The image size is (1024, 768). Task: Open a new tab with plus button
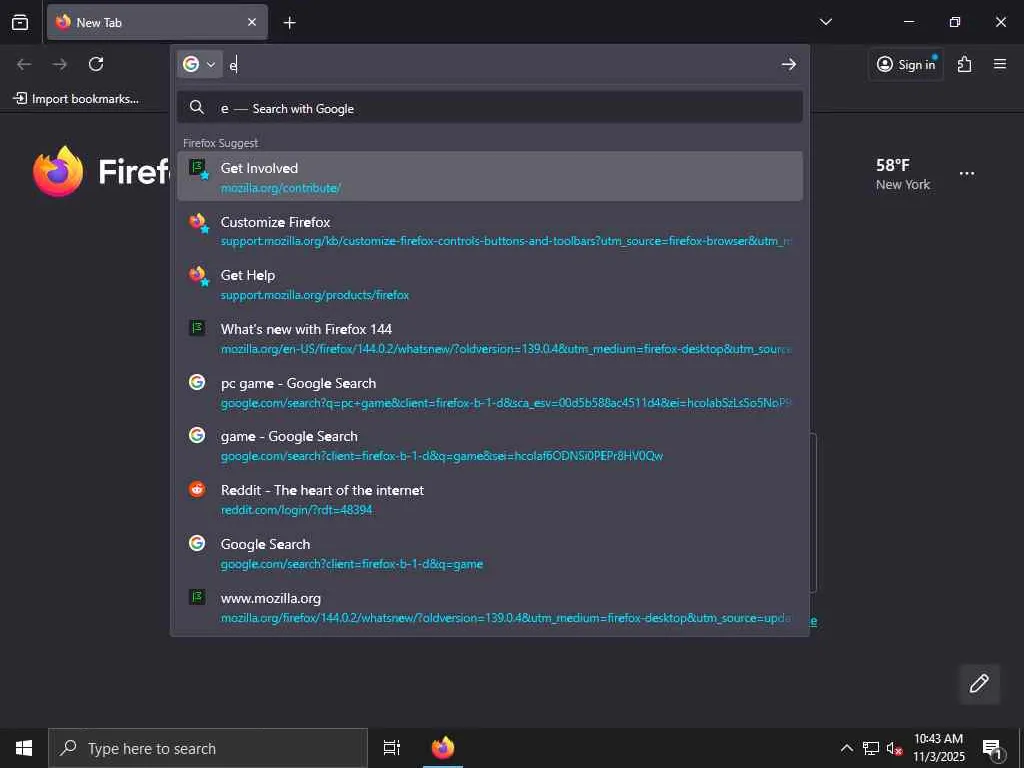coord(289,23)
